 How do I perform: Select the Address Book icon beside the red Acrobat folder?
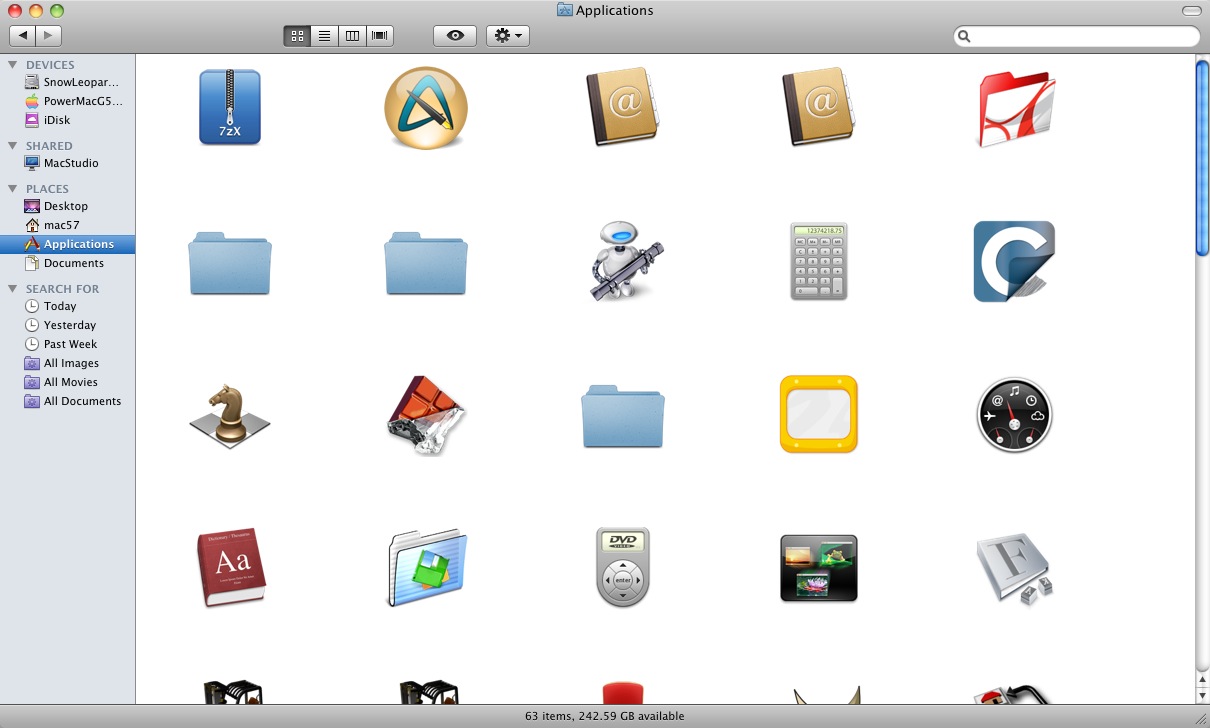point(819,107)
